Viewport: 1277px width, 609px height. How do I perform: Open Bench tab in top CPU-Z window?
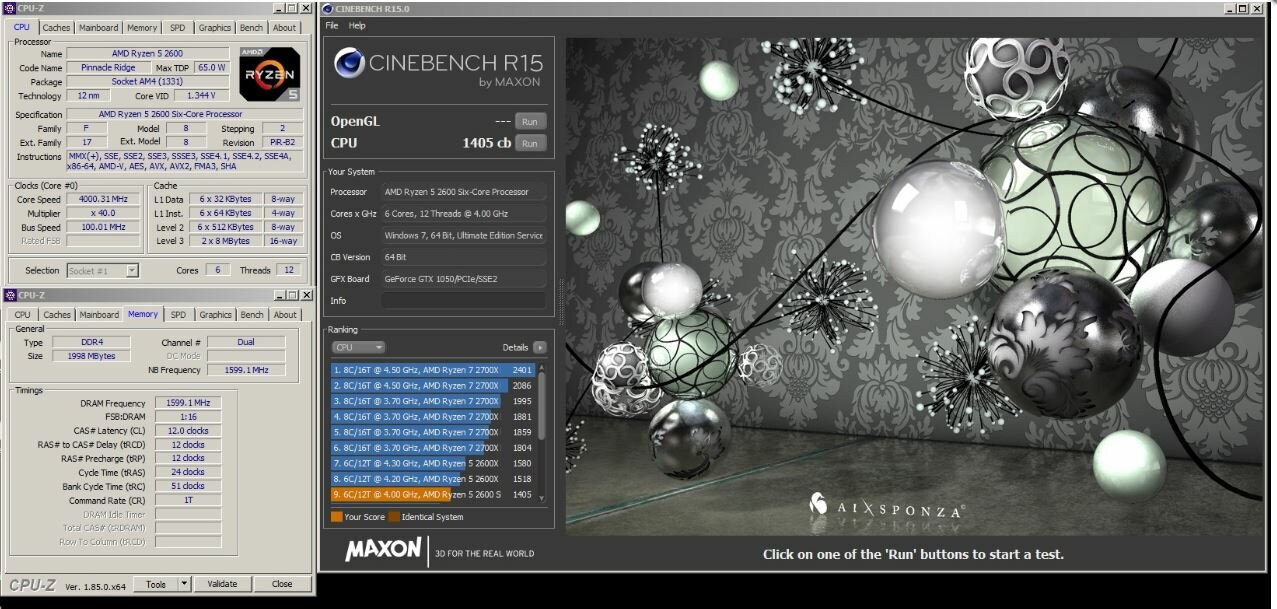252,28
